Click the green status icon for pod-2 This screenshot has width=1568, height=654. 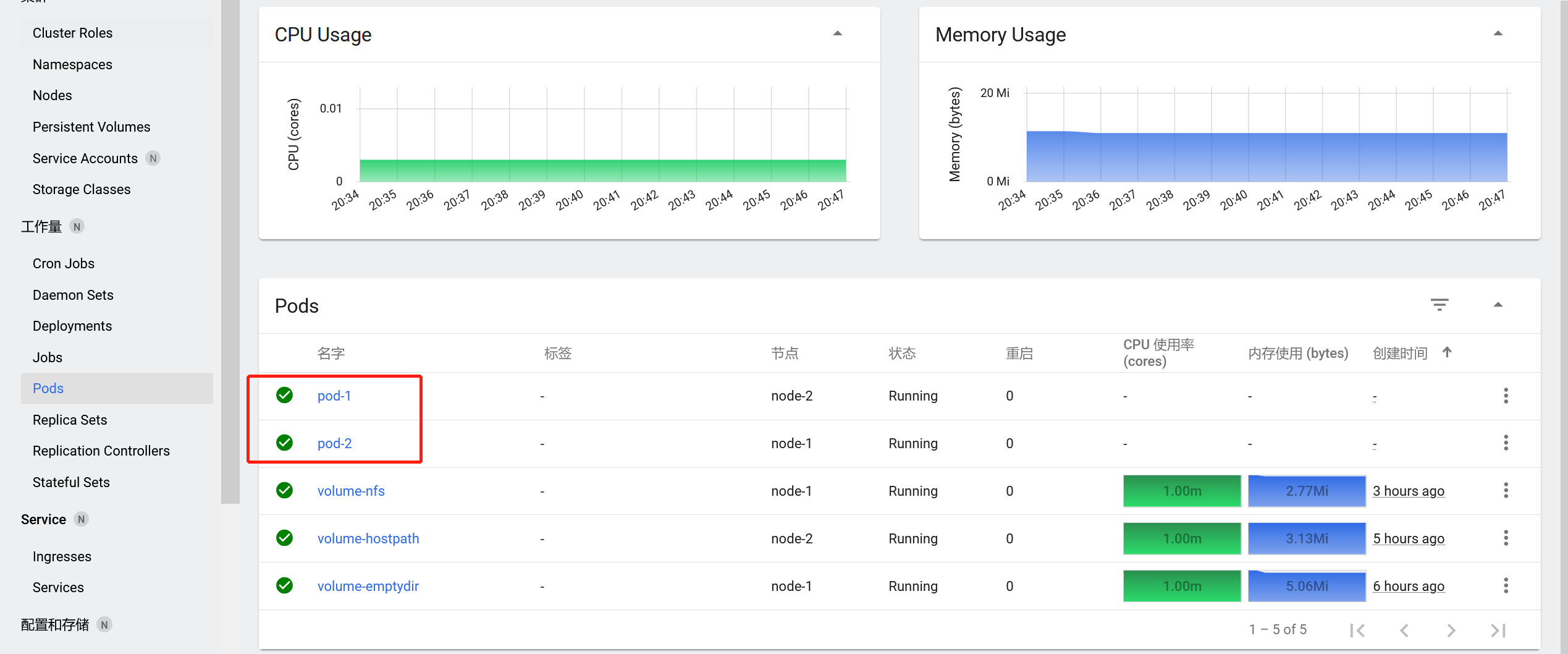pyautogui.click(x=284, y=443)
